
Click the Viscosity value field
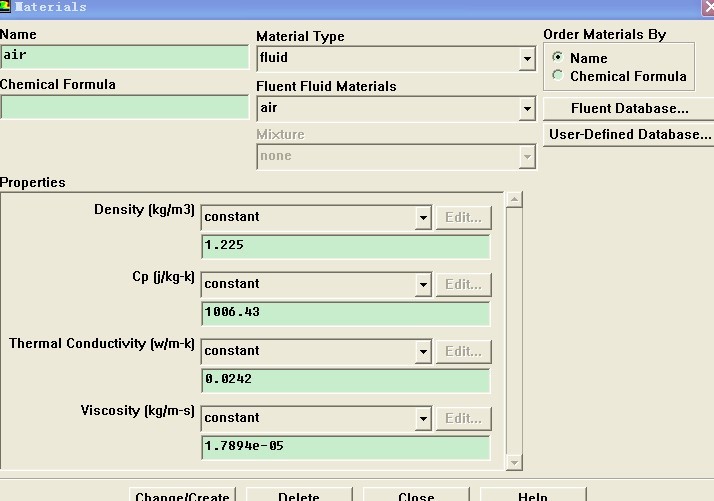pyautogui.click(x=345, y=447)
